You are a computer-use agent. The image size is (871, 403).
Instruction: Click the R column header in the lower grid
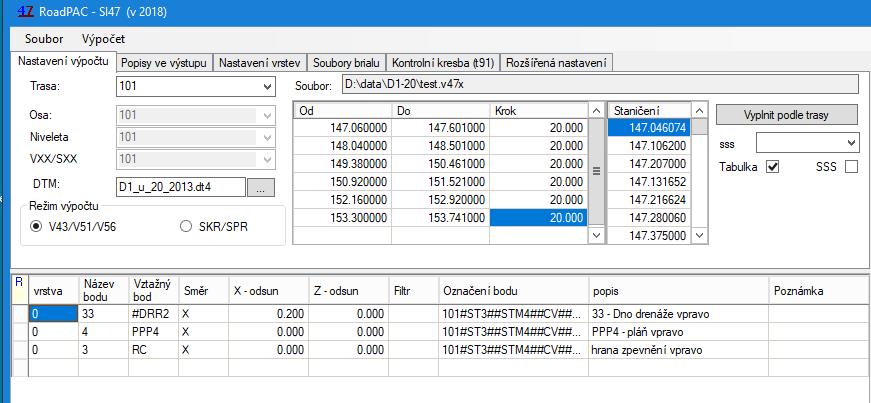(20, 290)
